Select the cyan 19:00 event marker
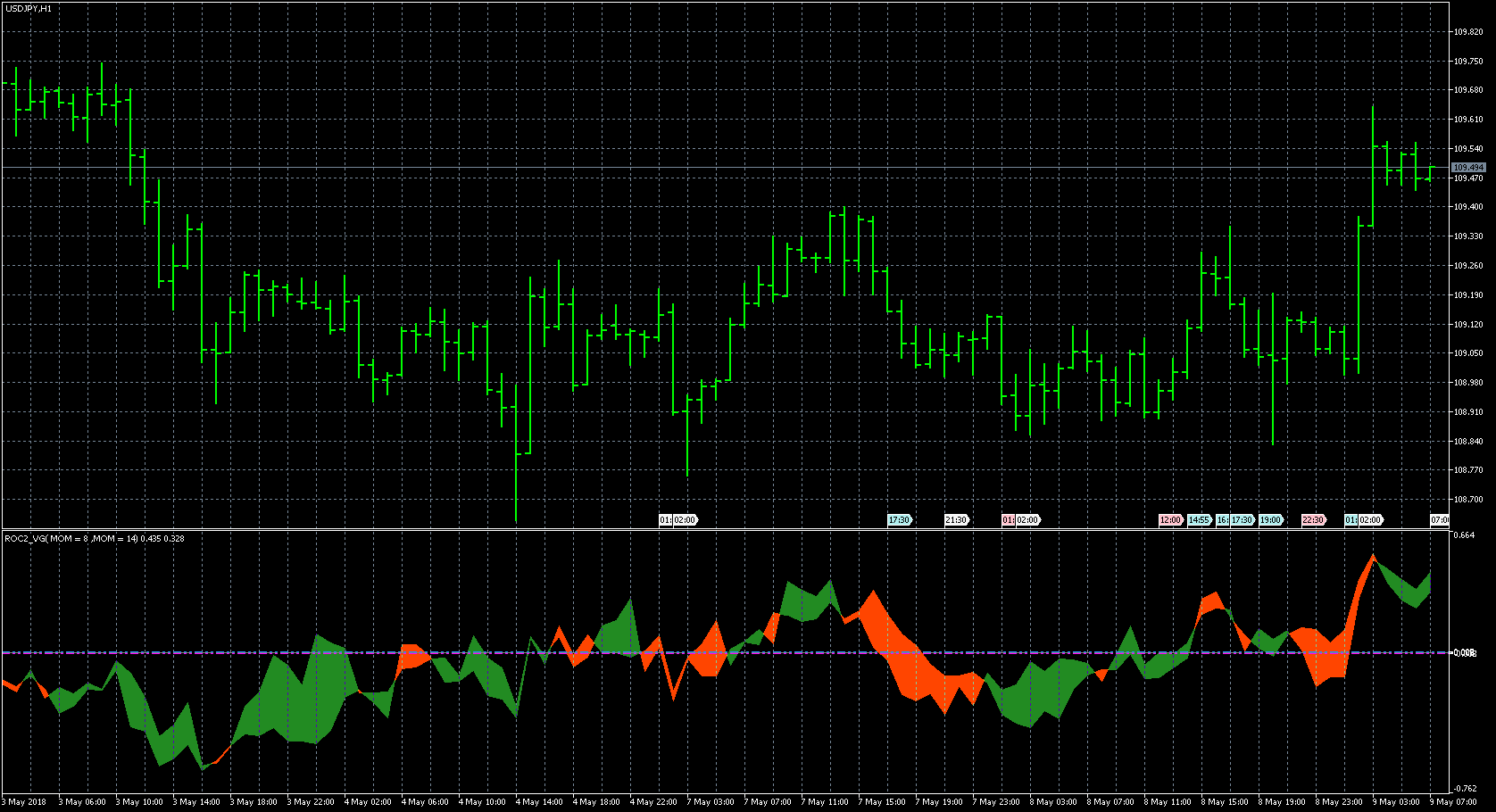This screenshot has height=812, width=1496. pyautogui.click(x=1270, y=520)
